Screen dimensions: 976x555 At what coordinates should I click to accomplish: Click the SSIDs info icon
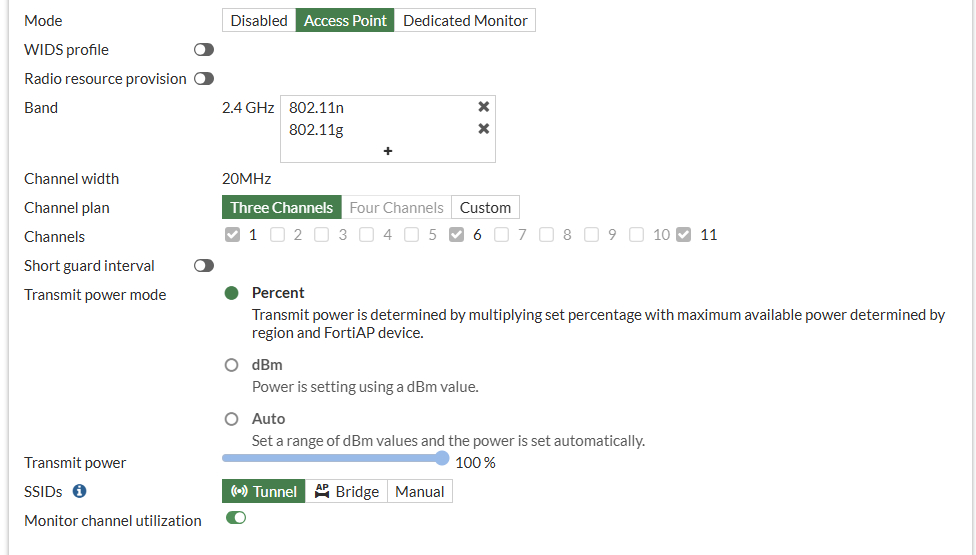click(80, 491)
